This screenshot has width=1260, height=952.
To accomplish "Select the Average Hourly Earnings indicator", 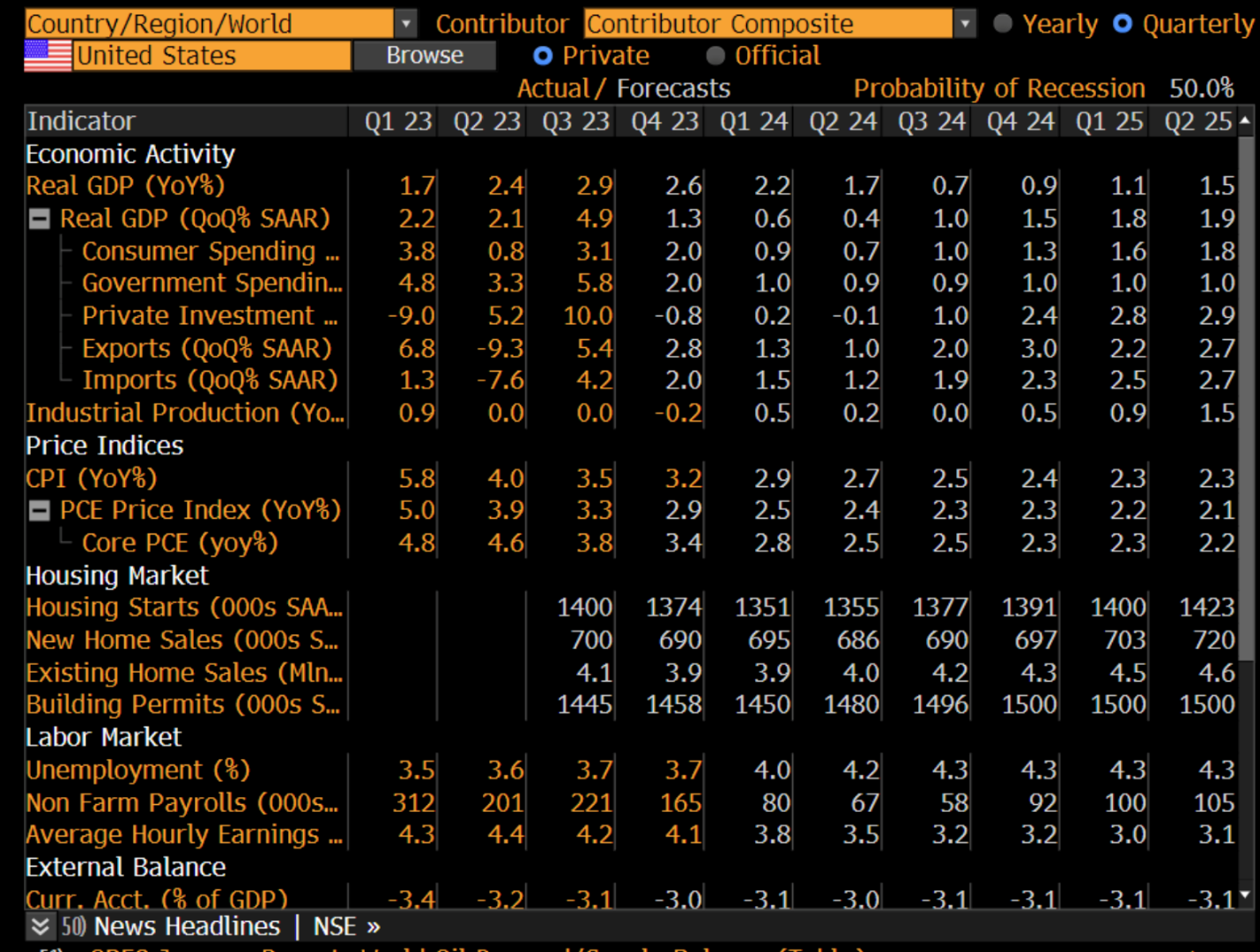I will click(x=184, y=834).
